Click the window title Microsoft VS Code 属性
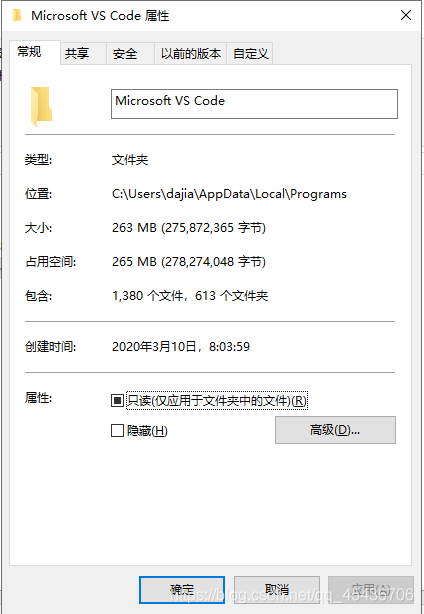The image size is (424, 614). 100,16
